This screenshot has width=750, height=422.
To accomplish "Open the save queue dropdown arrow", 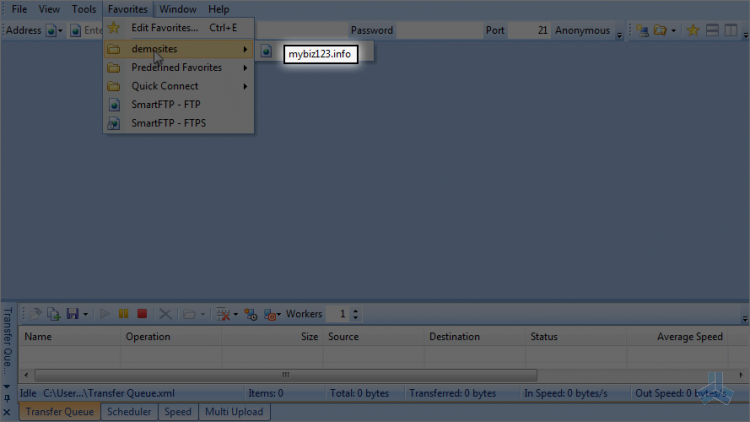I will click(x=86, y=314).
